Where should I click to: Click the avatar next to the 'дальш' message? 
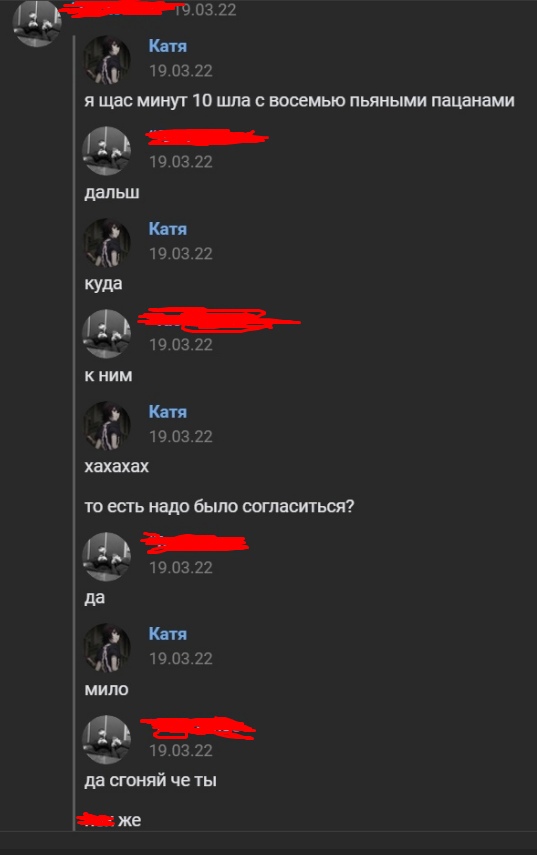106,151
